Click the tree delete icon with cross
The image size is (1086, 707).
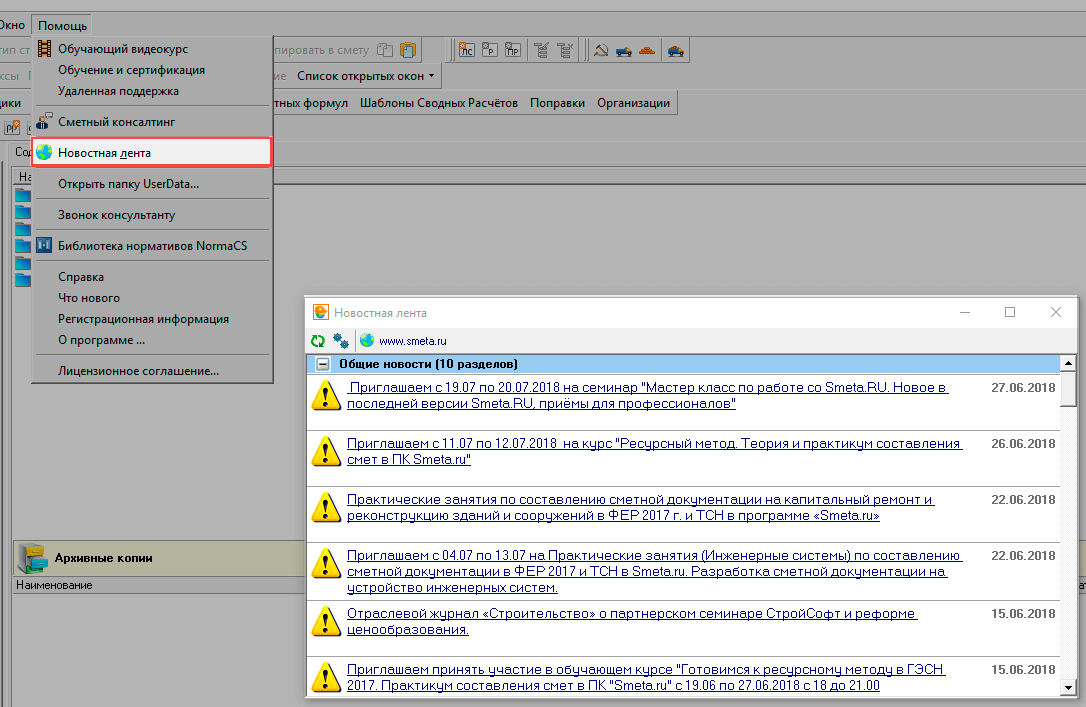[565, 50]
